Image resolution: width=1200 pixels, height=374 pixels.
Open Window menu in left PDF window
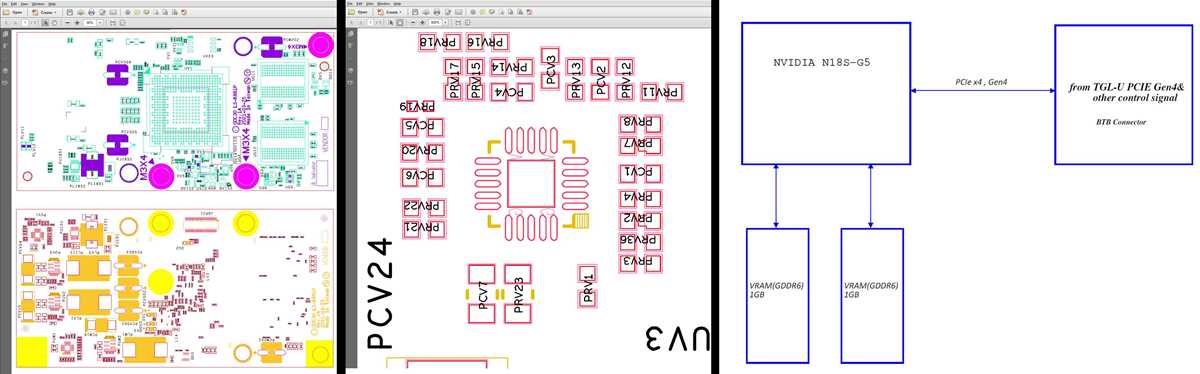(38, 4)
